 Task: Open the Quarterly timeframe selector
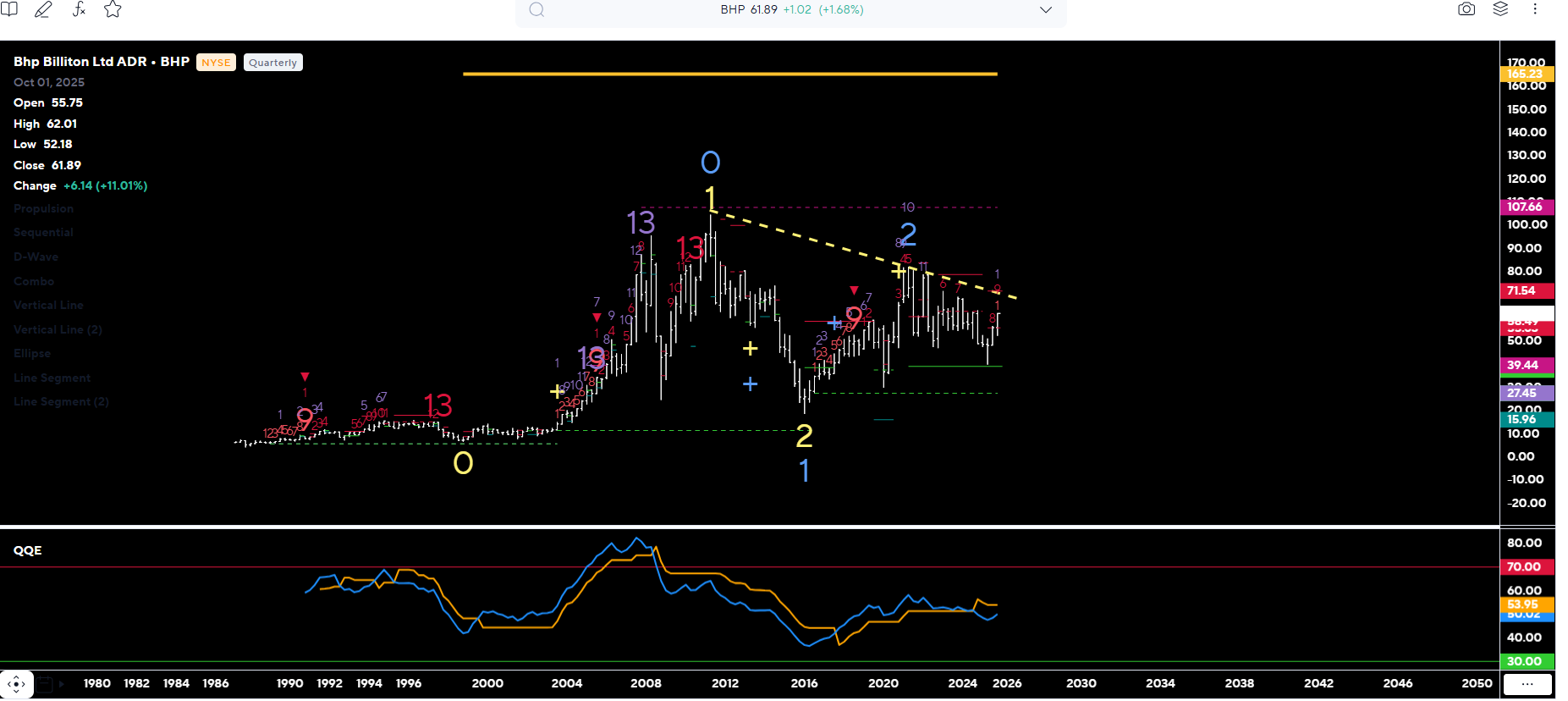point(272,63)
